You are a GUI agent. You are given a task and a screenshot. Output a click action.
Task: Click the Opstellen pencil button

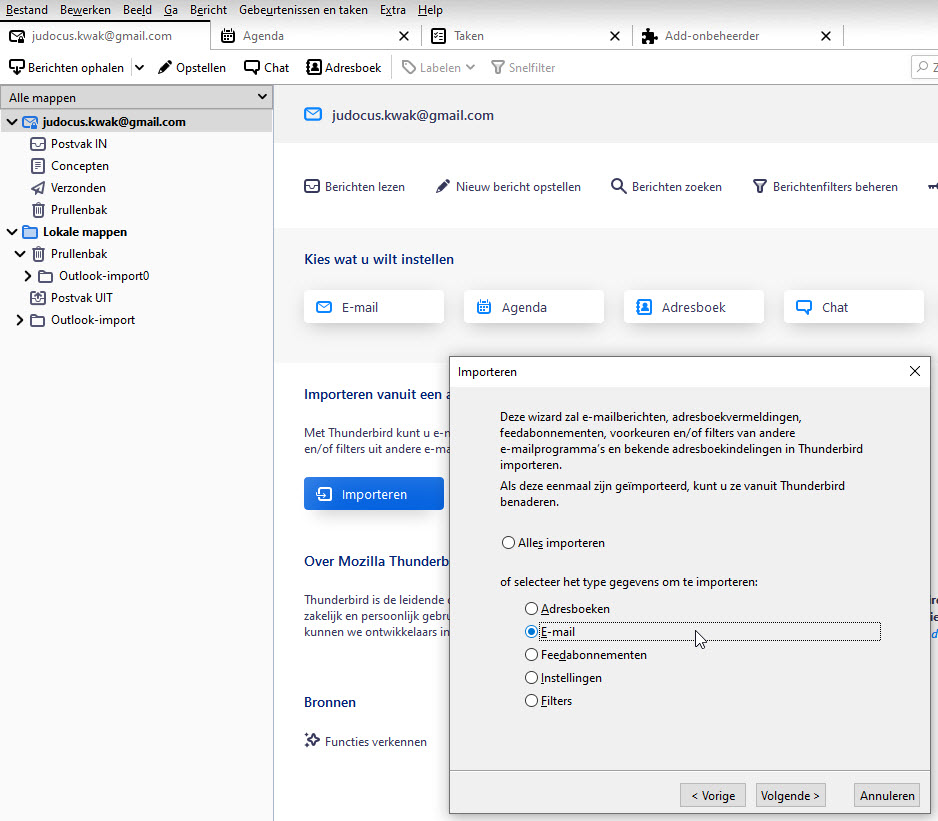point(191,68)
